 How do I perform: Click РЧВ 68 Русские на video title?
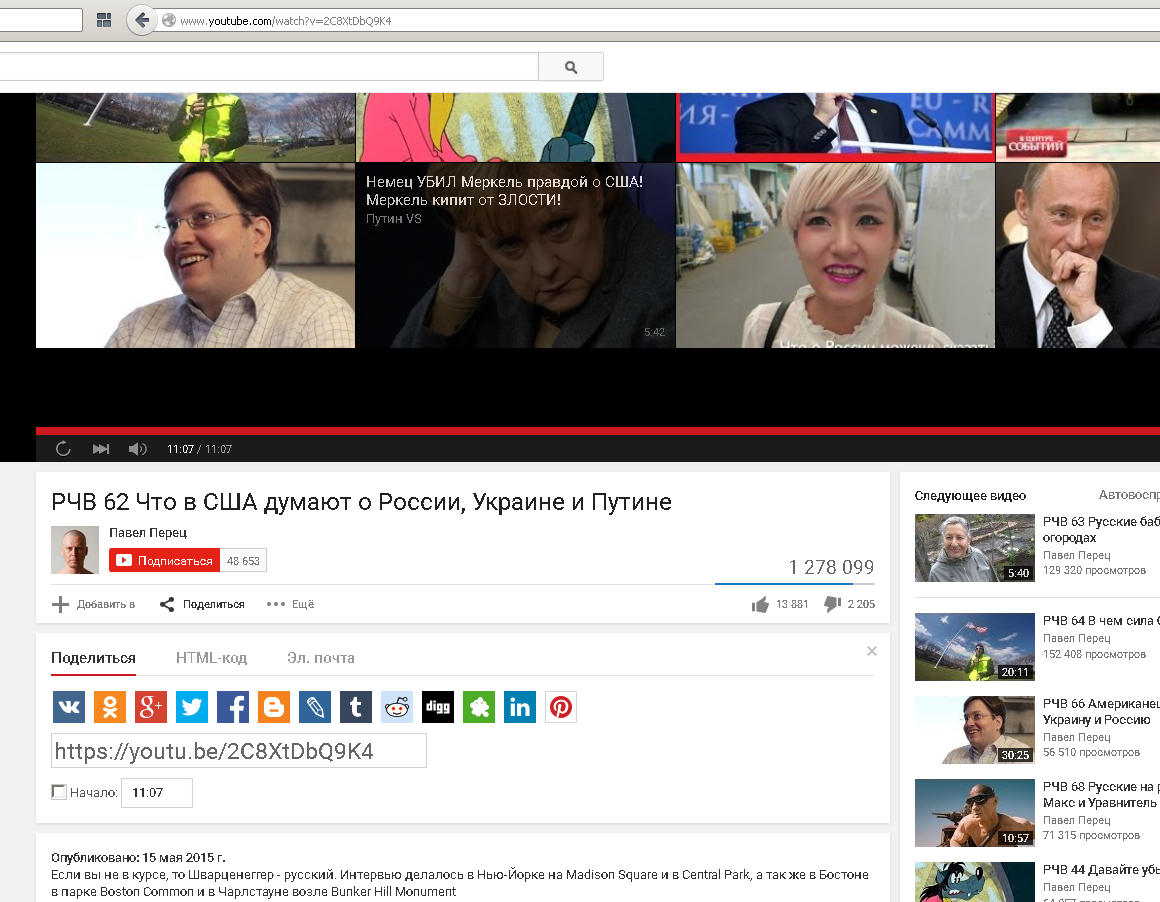click(1102, 795)
